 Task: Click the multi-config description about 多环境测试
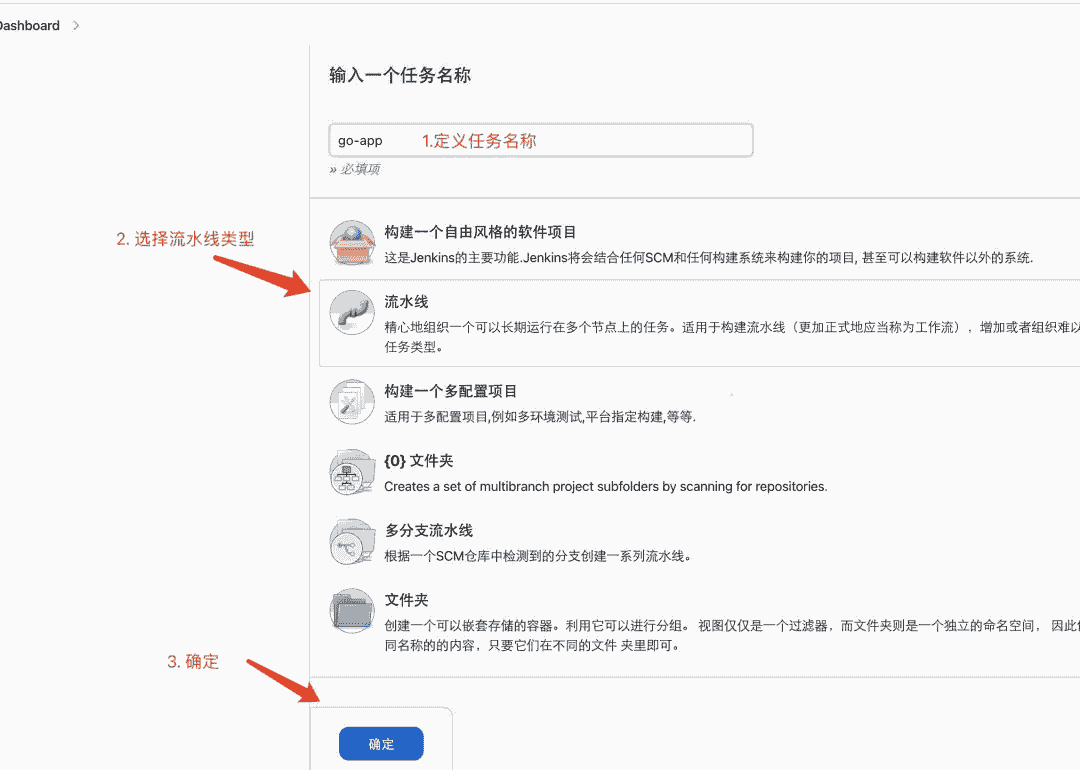539,417
